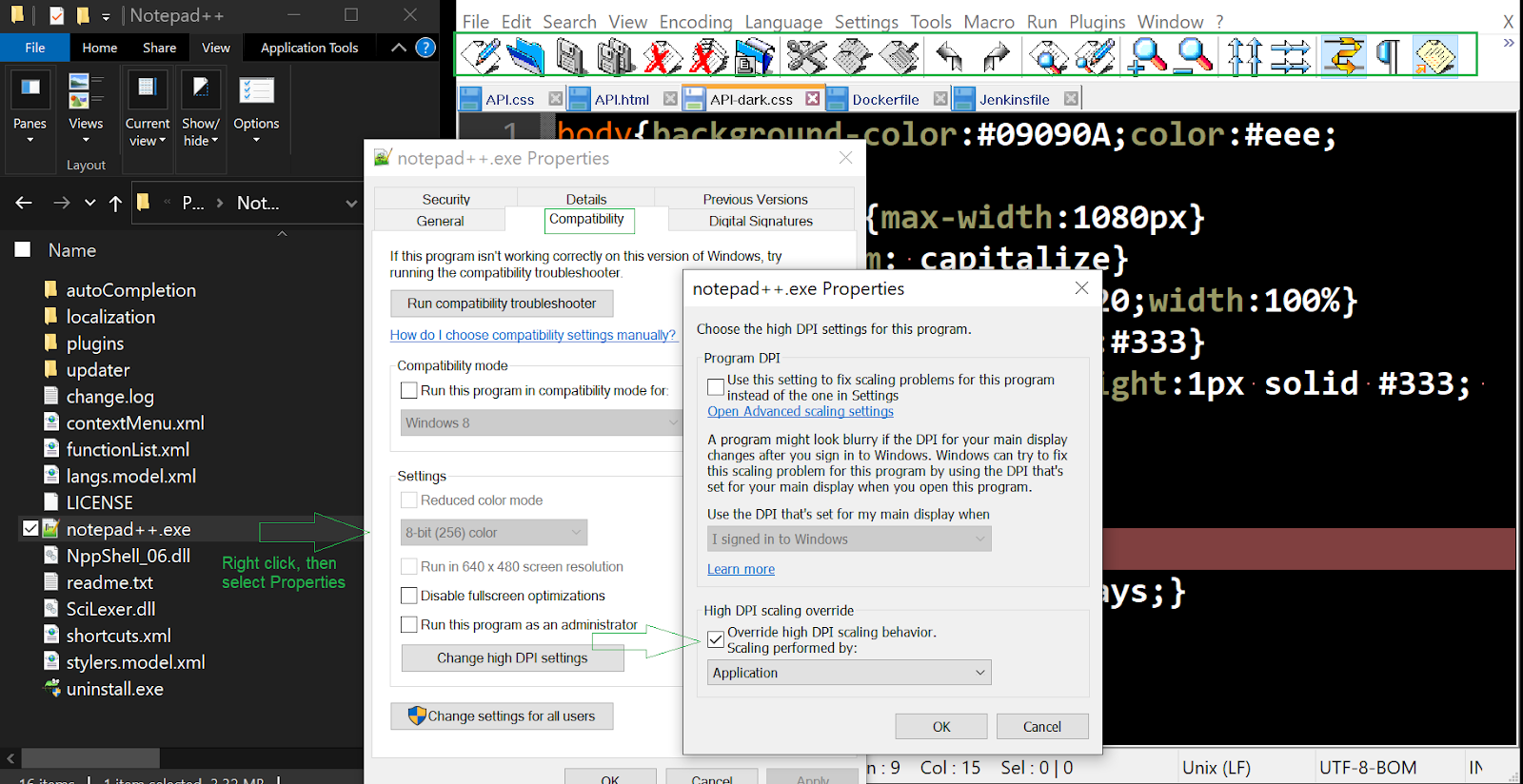Check Disable fullscreen optimizations
The image size is (1523, 784).
coord(409,596)
